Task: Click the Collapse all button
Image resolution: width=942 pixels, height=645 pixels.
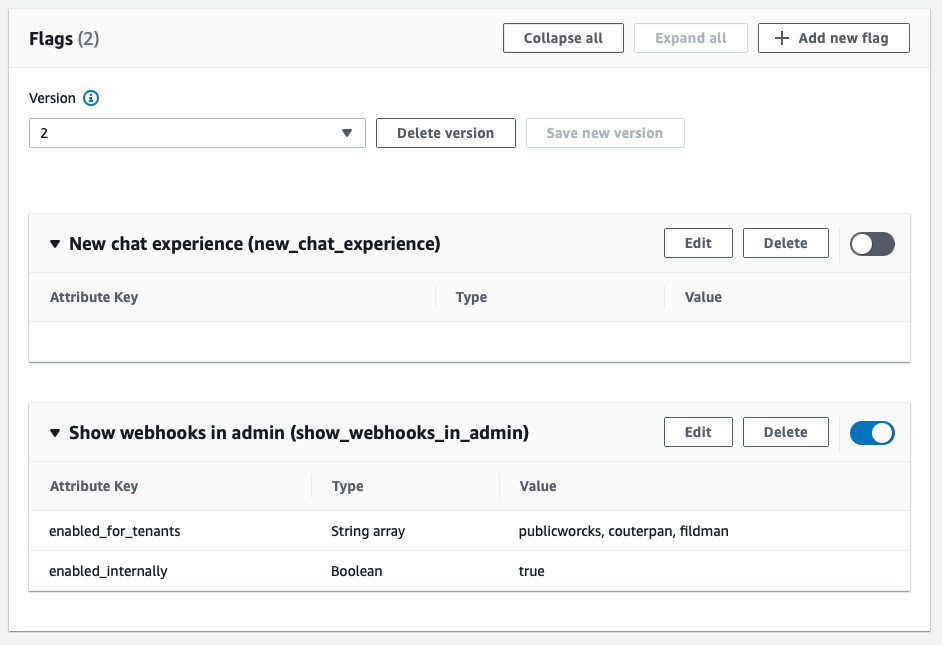Action: pos(563,38)
